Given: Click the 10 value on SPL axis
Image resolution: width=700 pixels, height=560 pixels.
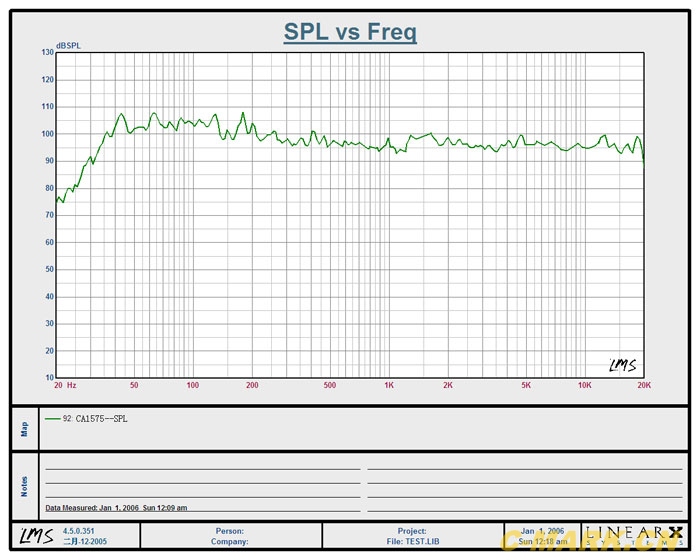Looking at the screenshot, I should pyautogui.click(x=49, y=378).
